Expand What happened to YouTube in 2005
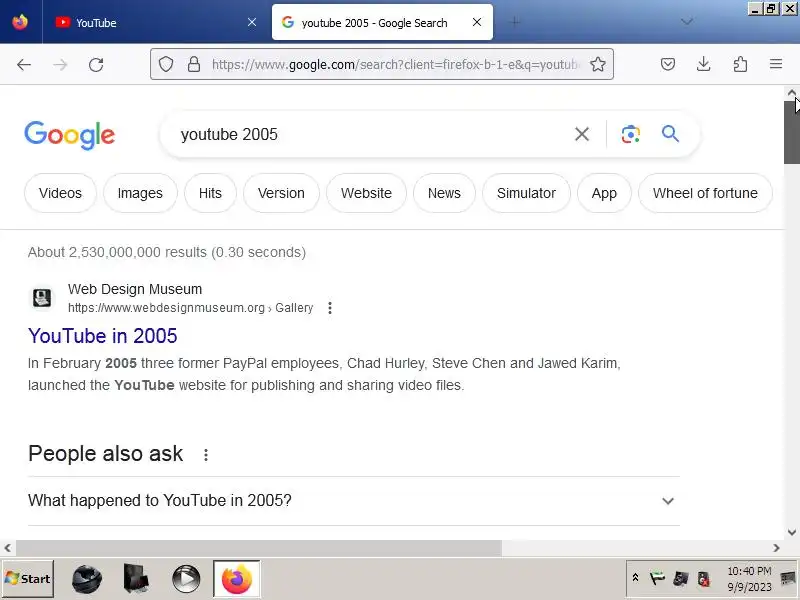800x600 pixels. [354, 501]
